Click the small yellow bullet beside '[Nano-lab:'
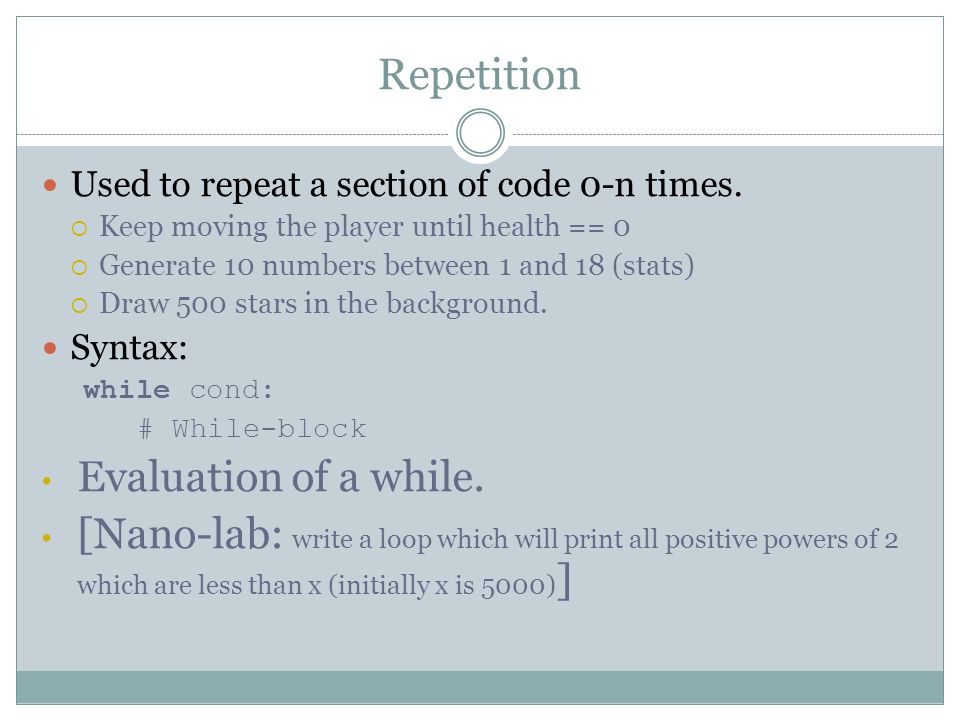 click(47, 538)
